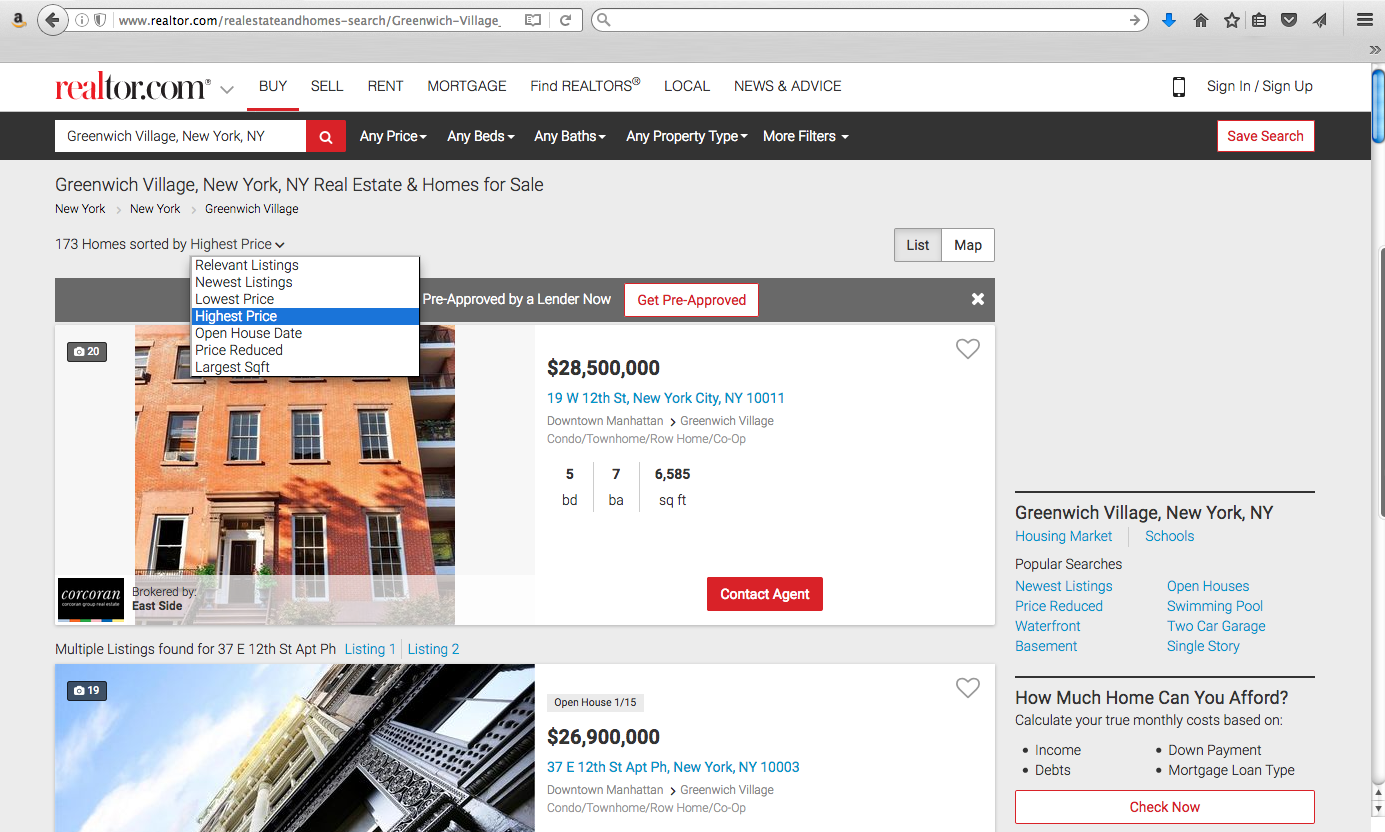
Task: Save the $28,500,000 listing with heart icon
Action: click(967, 349)
